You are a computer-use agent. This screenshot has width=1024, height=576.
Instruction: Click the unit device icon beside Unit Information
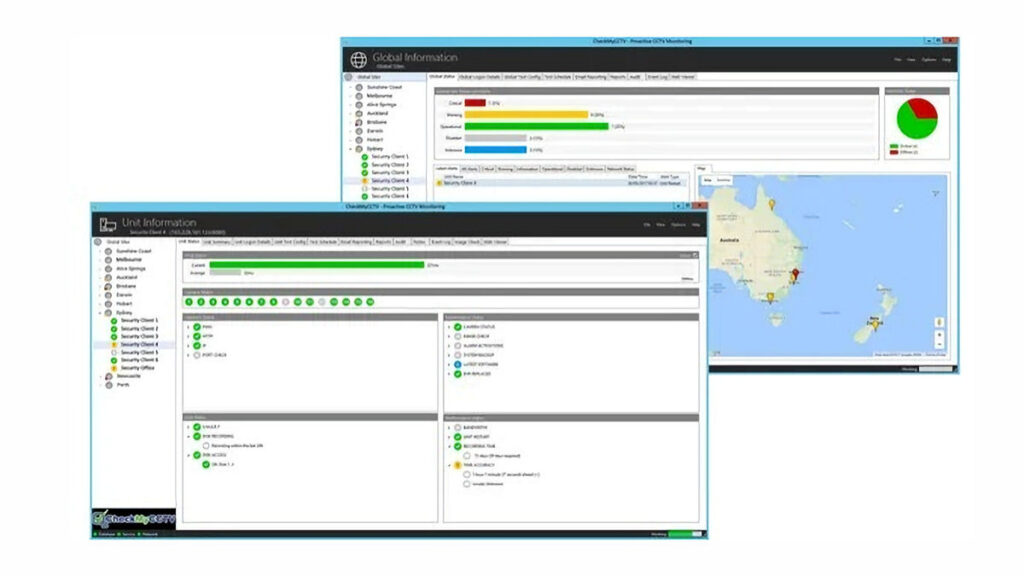pos(106,224)
